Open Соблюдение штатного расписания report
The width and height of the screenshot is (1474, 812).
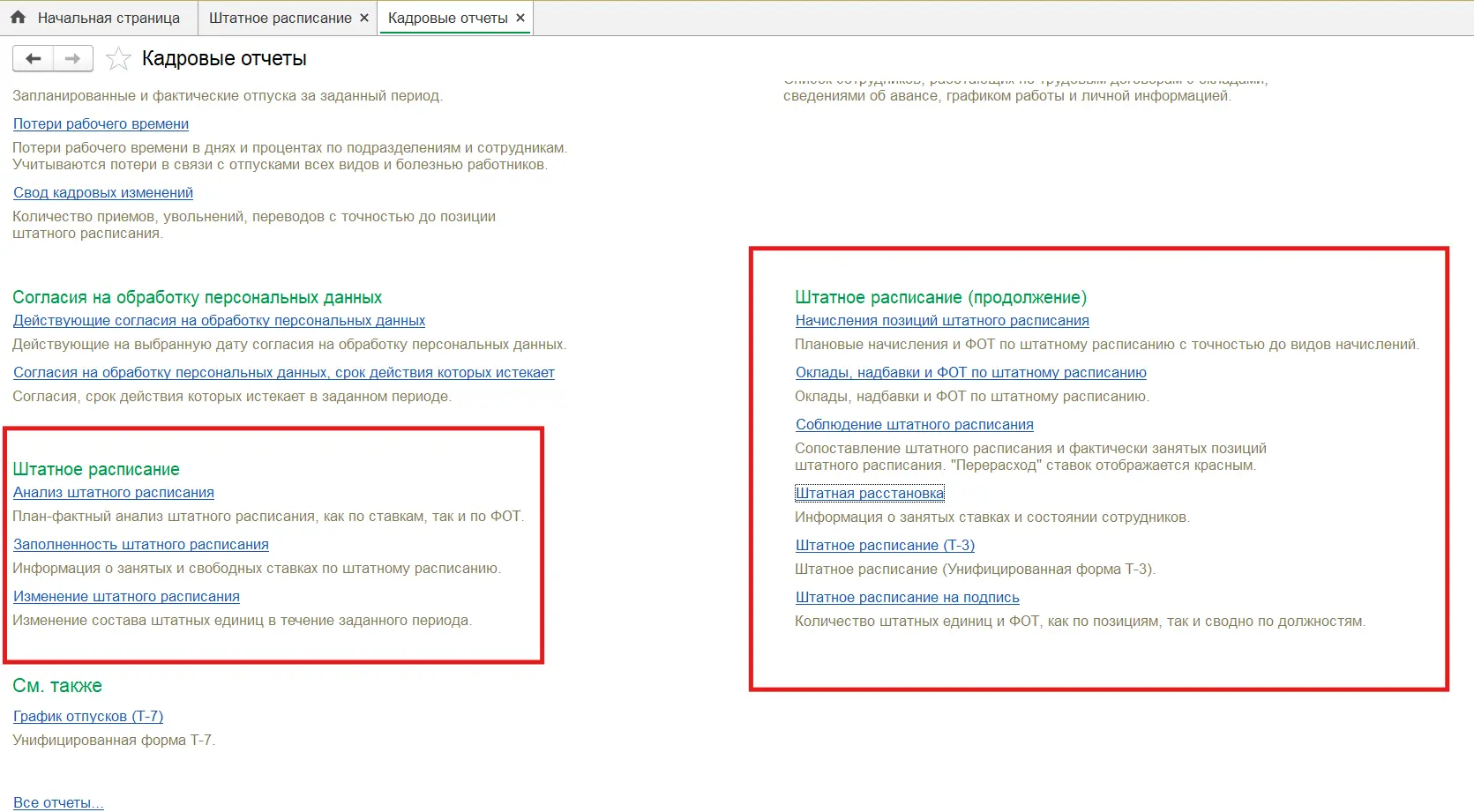(x=914, y=425)
